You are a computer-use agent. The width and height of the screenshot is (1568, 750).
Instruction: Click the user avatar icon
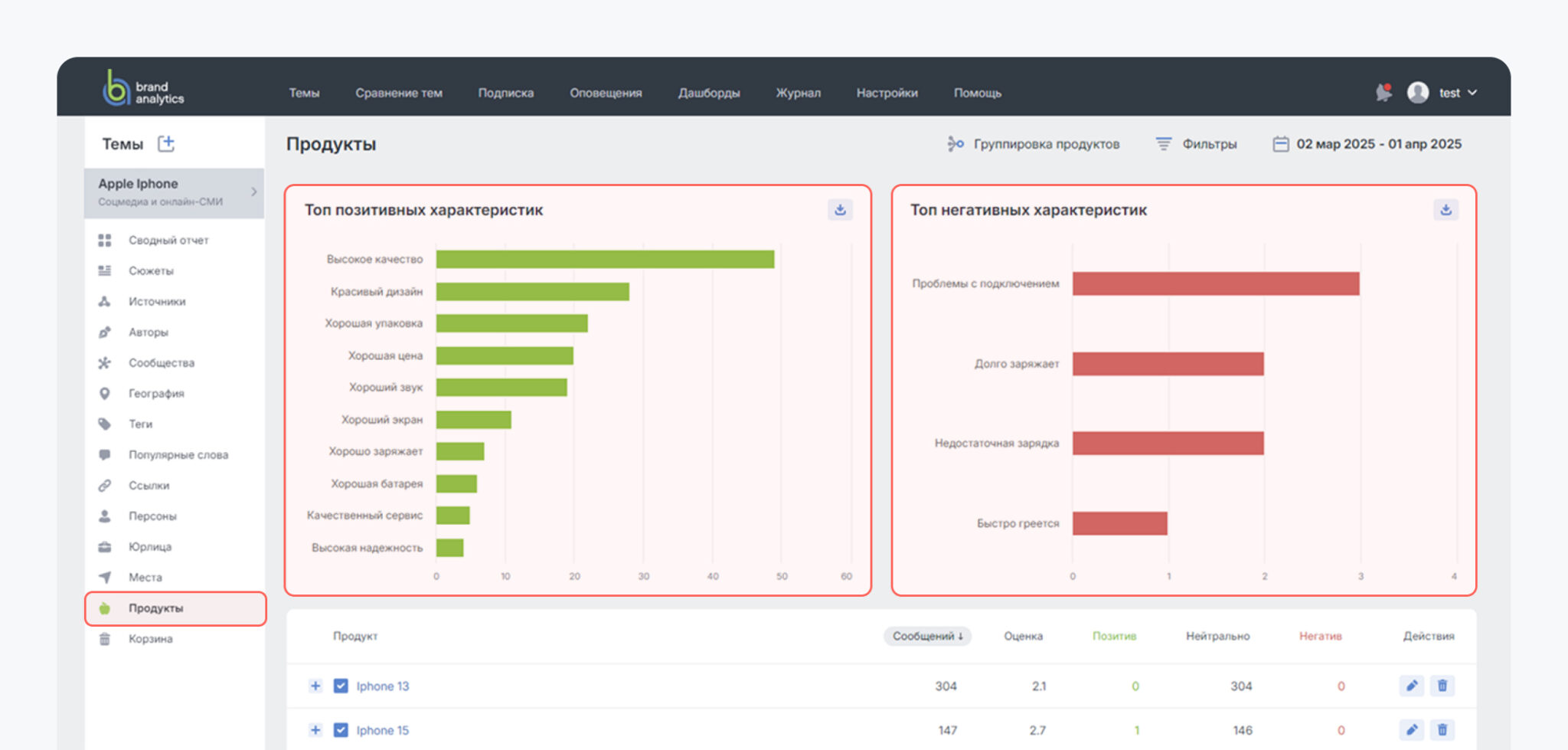pos(1418,93)
